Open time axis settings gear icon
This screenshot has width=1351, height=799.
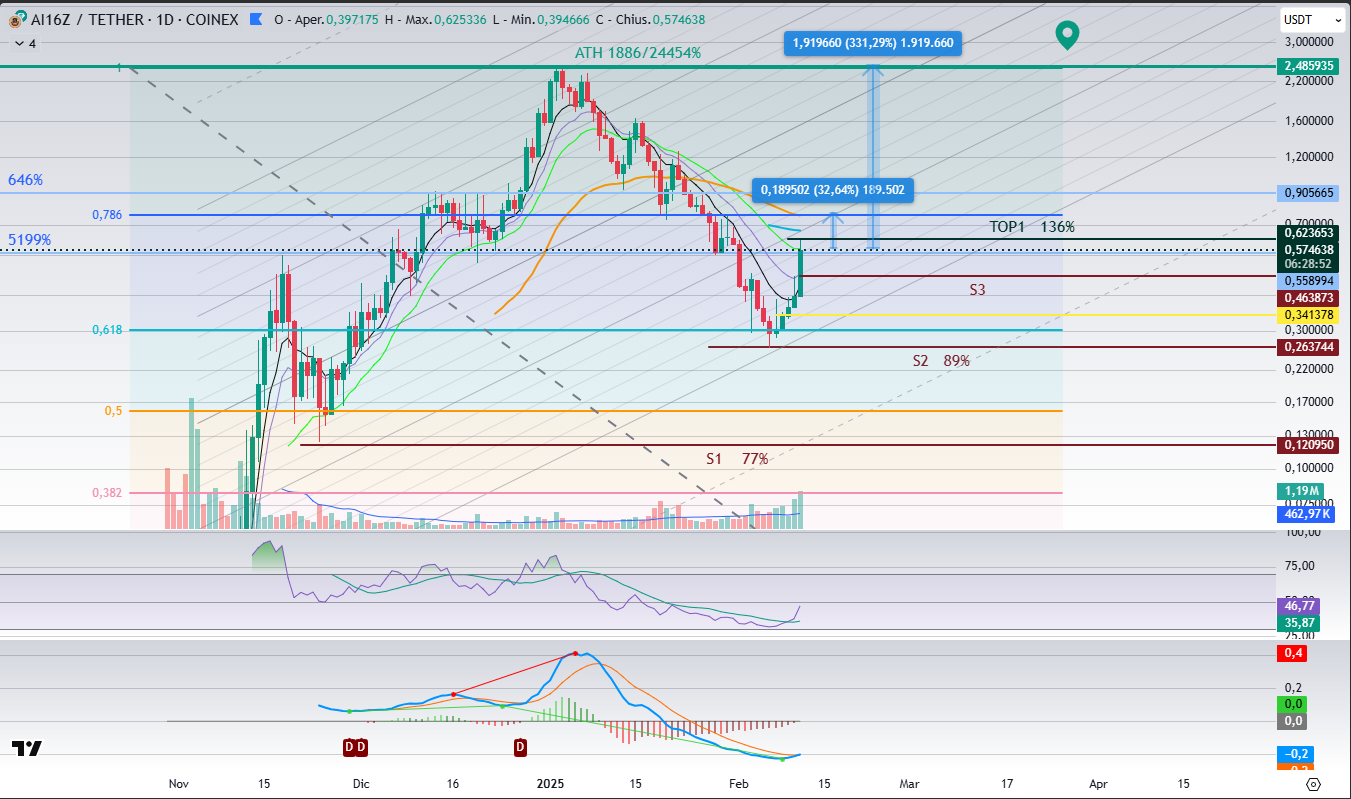(x=1313, y=784)
